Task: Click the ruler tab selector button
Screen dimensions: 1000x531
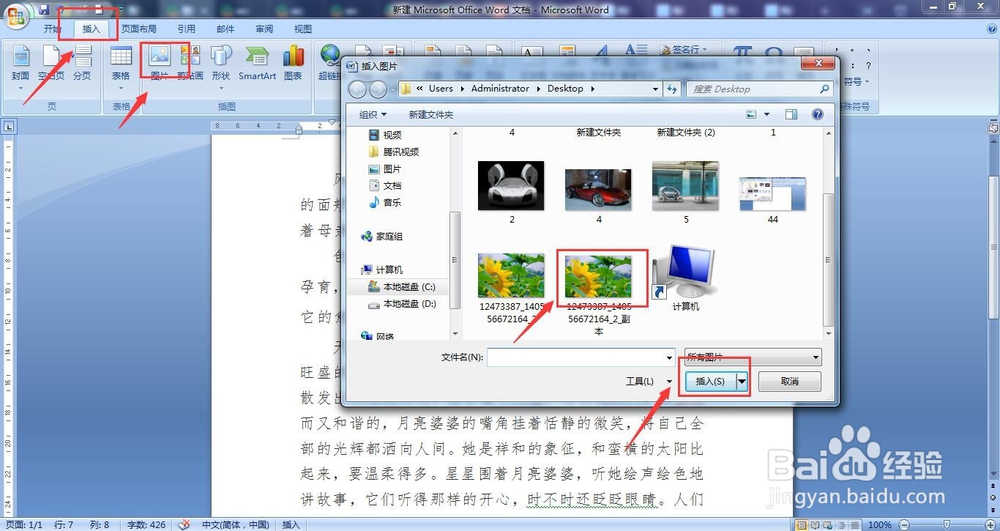Action: click(x=8, y=127)
